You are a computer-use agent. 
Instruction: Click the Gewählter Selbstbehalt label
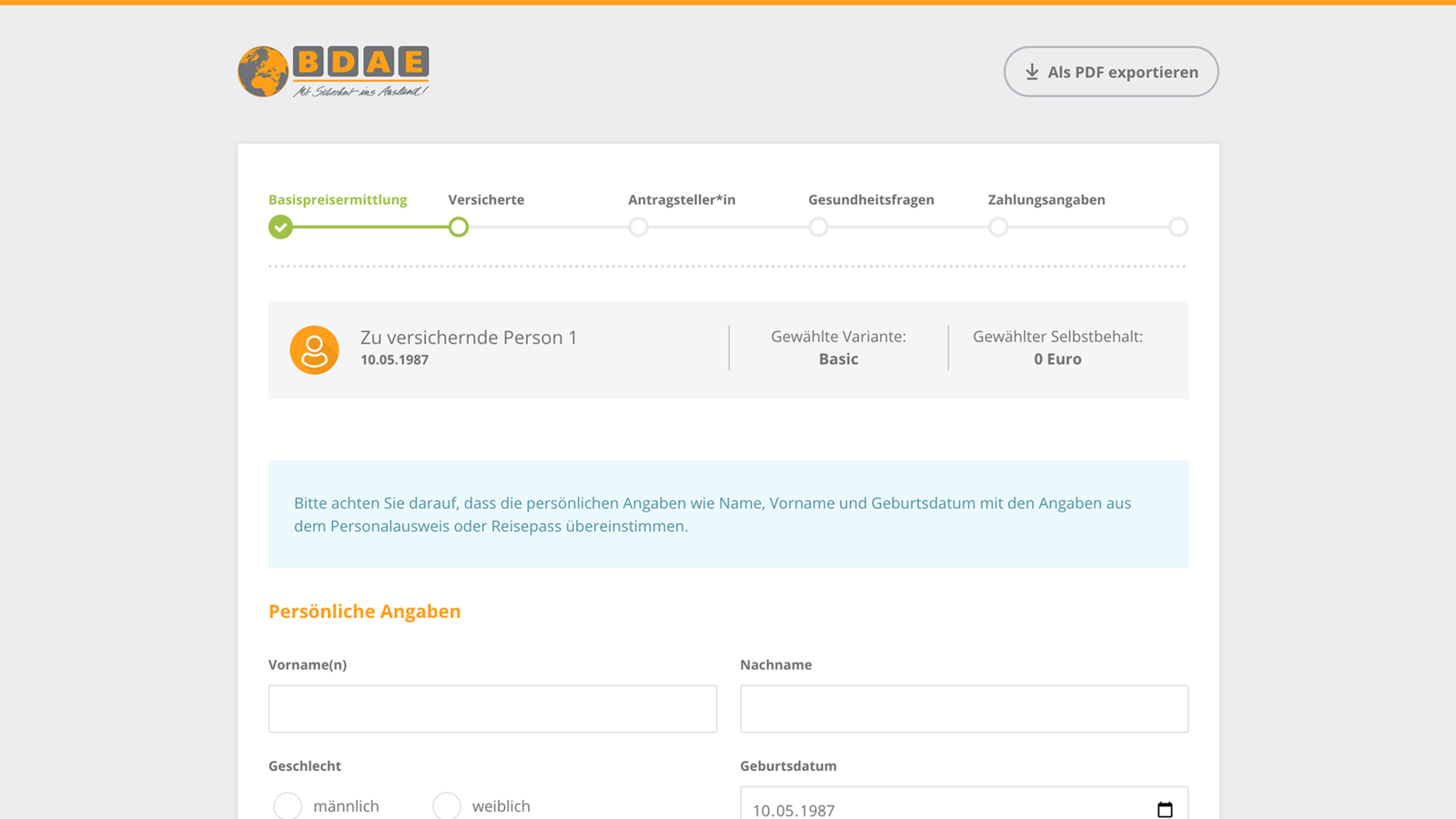click(x=1057, y=337)
